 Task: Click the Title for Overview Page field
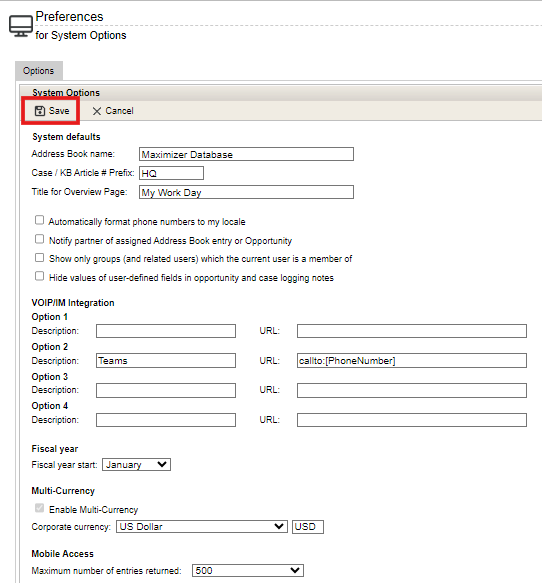tap(246, 192)
